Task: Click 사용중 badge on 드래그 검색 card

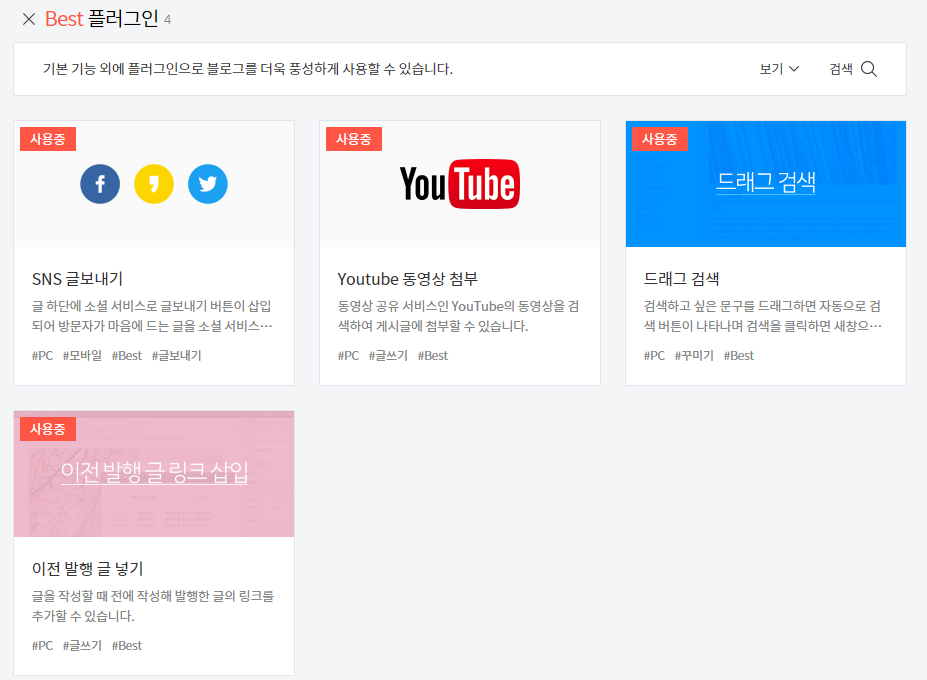Action: coord(660,139)
